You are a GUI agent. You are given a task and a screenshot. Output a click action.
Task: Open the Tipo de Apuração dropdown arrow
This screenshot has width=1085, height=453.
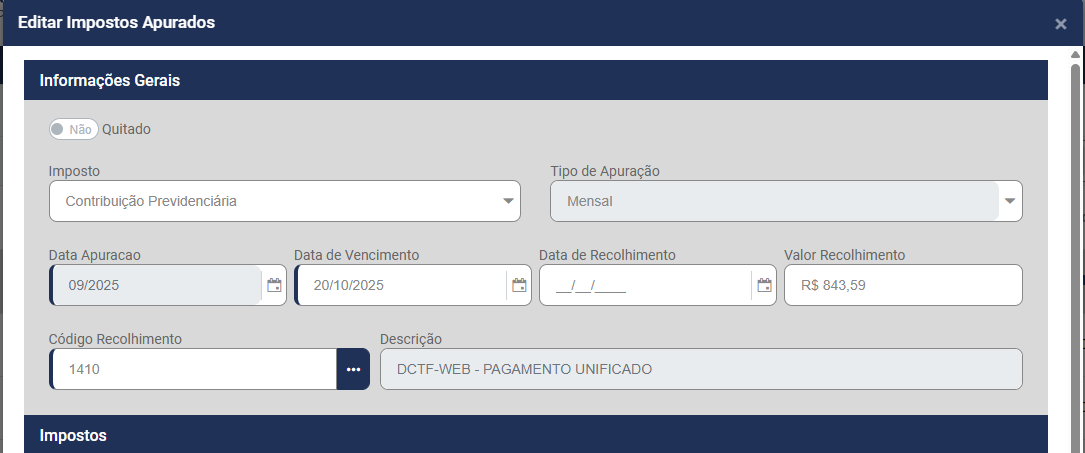click(x=1010, y=201)
